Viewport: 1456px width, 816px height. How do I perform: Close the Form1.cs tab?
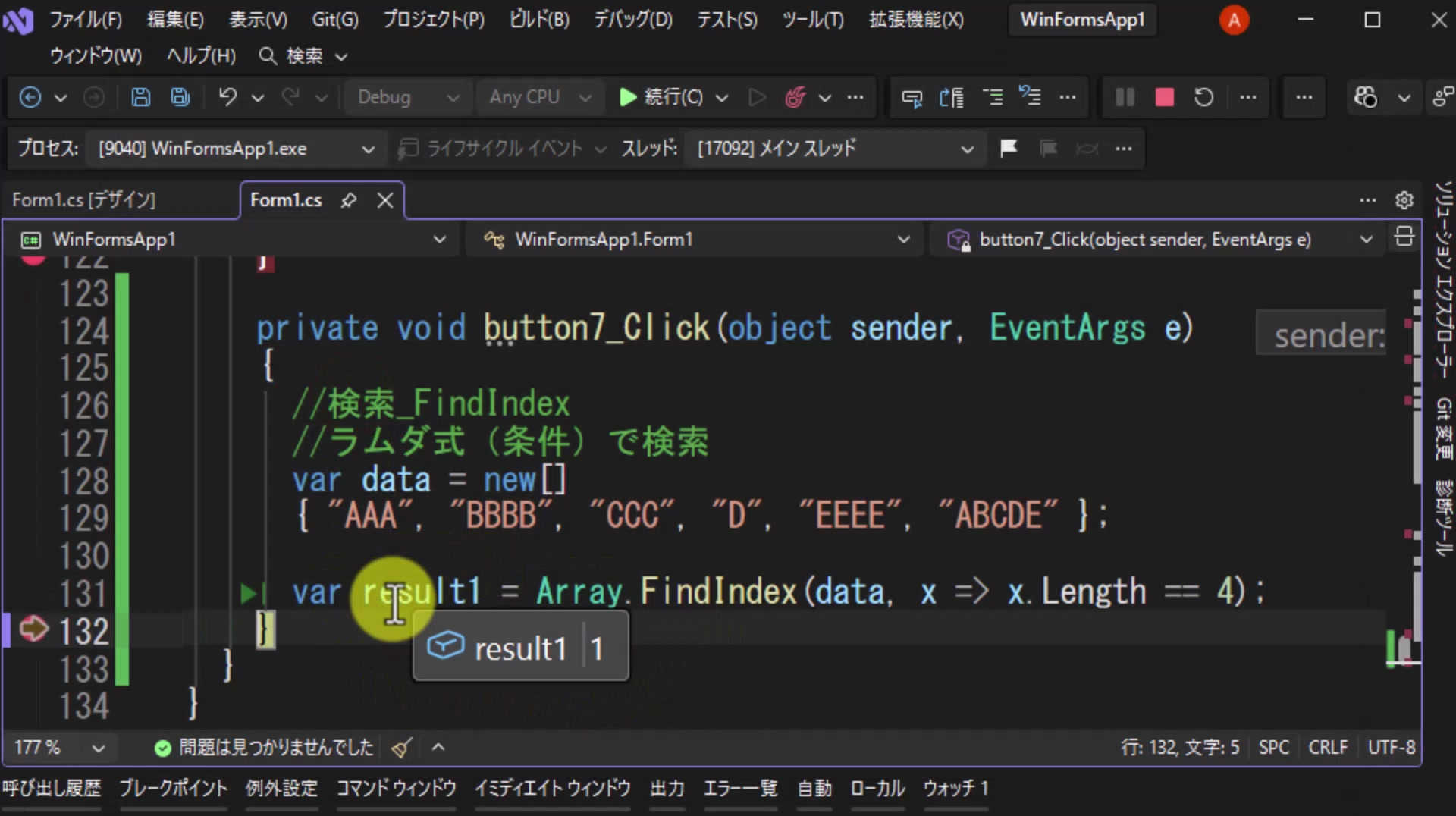385,200
